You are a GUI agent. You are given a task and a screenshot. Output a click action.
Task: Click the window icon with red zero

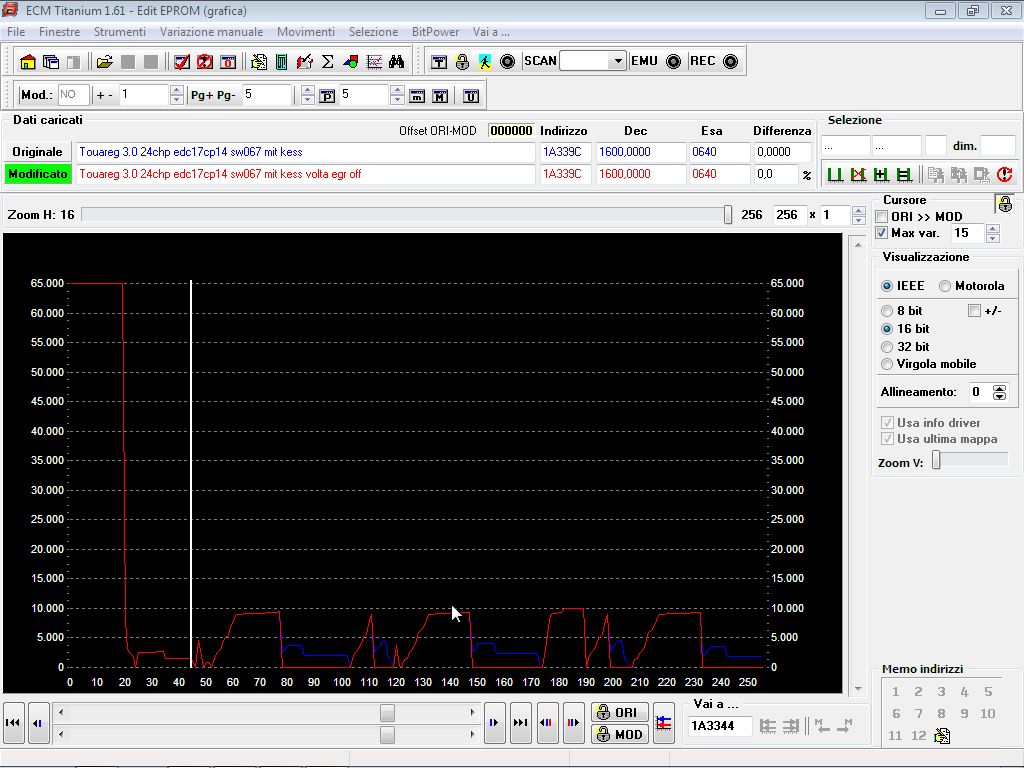(228, 61)
